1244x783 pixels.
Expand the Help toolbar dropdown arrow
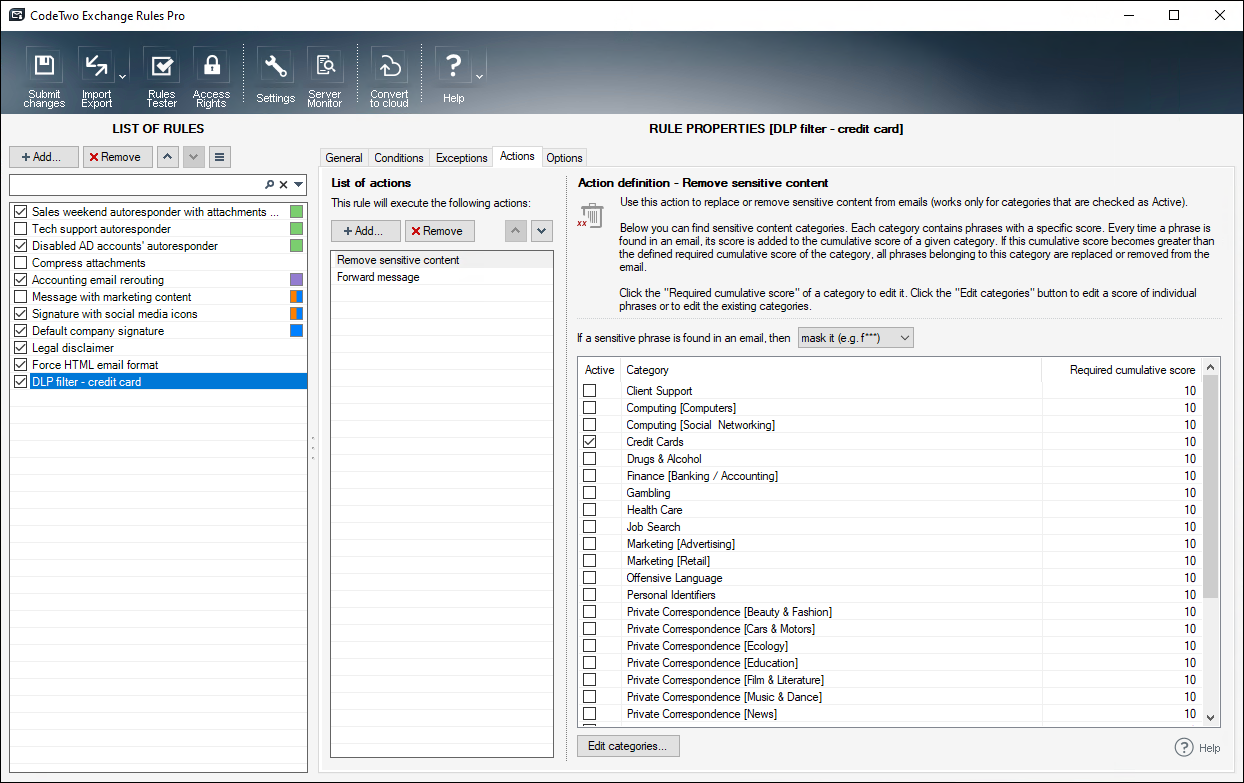479,77
